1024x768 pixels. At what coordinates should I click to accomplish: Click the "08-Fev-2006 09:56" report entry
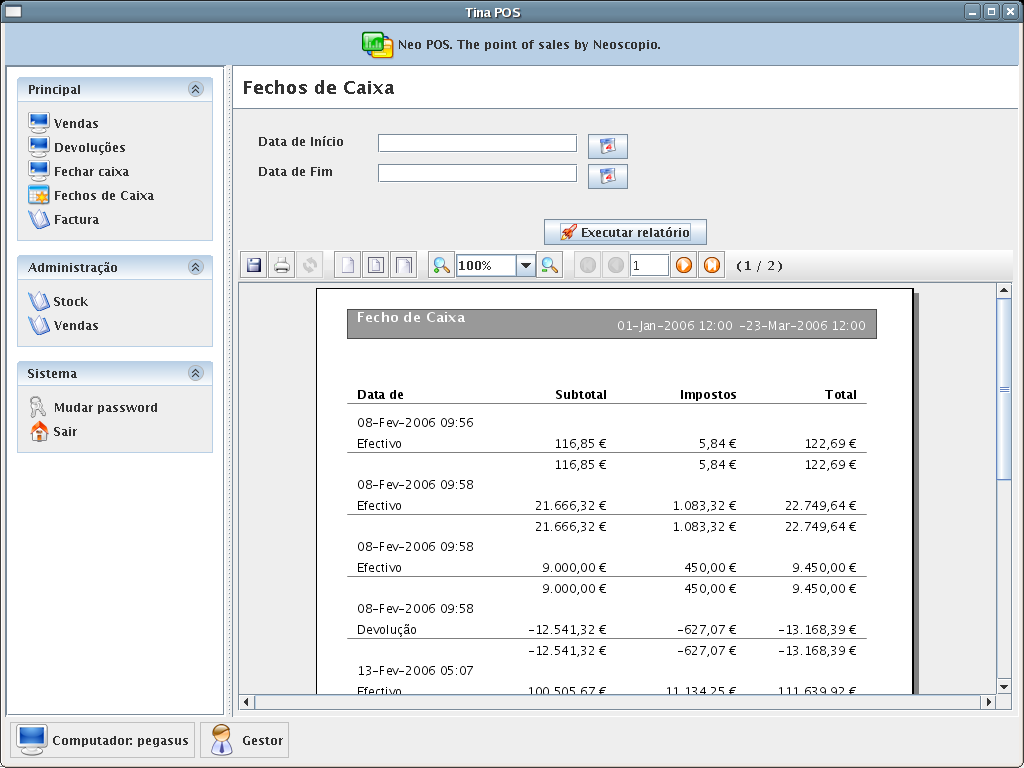pyautogui.click(x=415, y=423)
